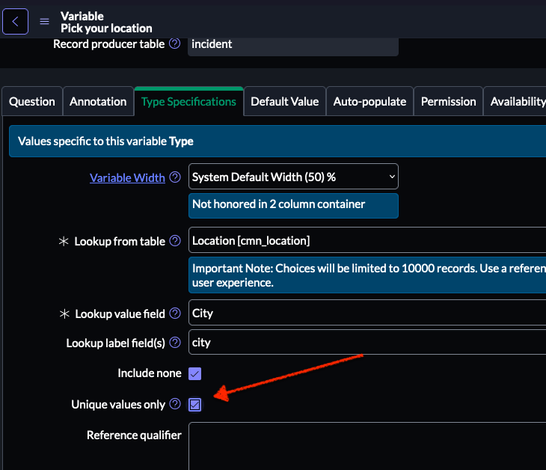546x470 pixels.
Task: Switch to the Question tab
Action: [32, 102]
